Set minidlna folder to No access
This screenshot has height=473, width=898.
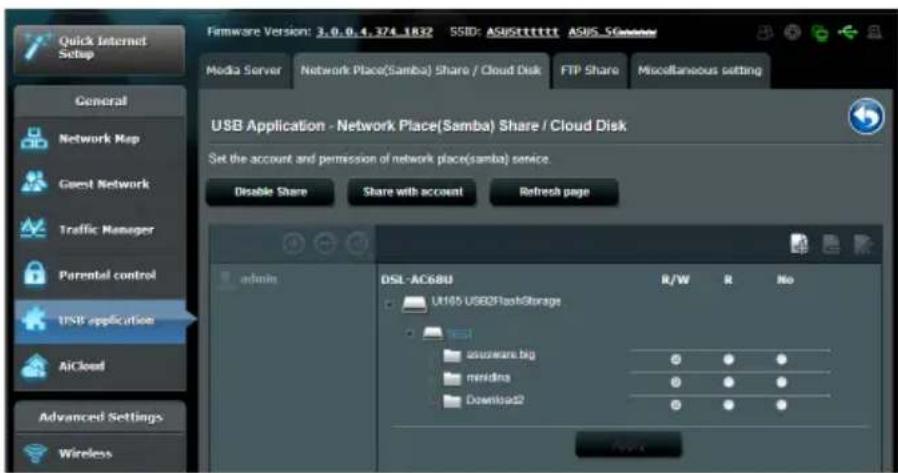(x=781, y=382)
